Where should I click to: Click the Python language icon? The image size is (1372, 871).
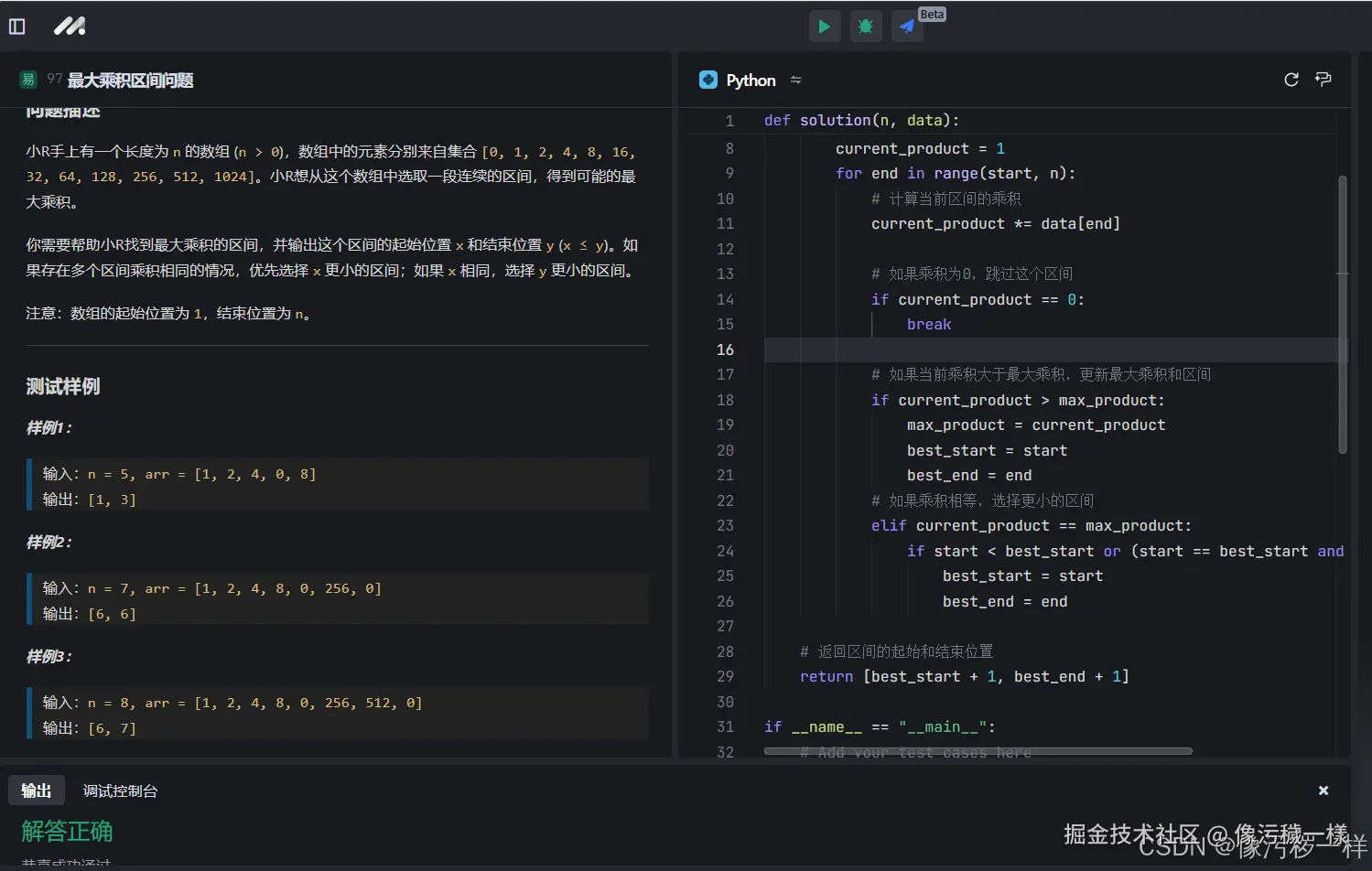(708, 81)
